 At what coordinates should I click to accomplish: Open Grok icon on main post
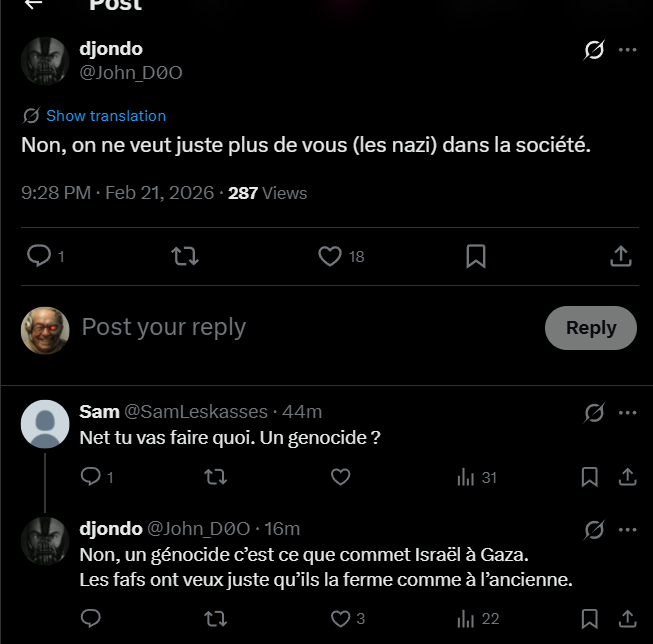[594, 50]
